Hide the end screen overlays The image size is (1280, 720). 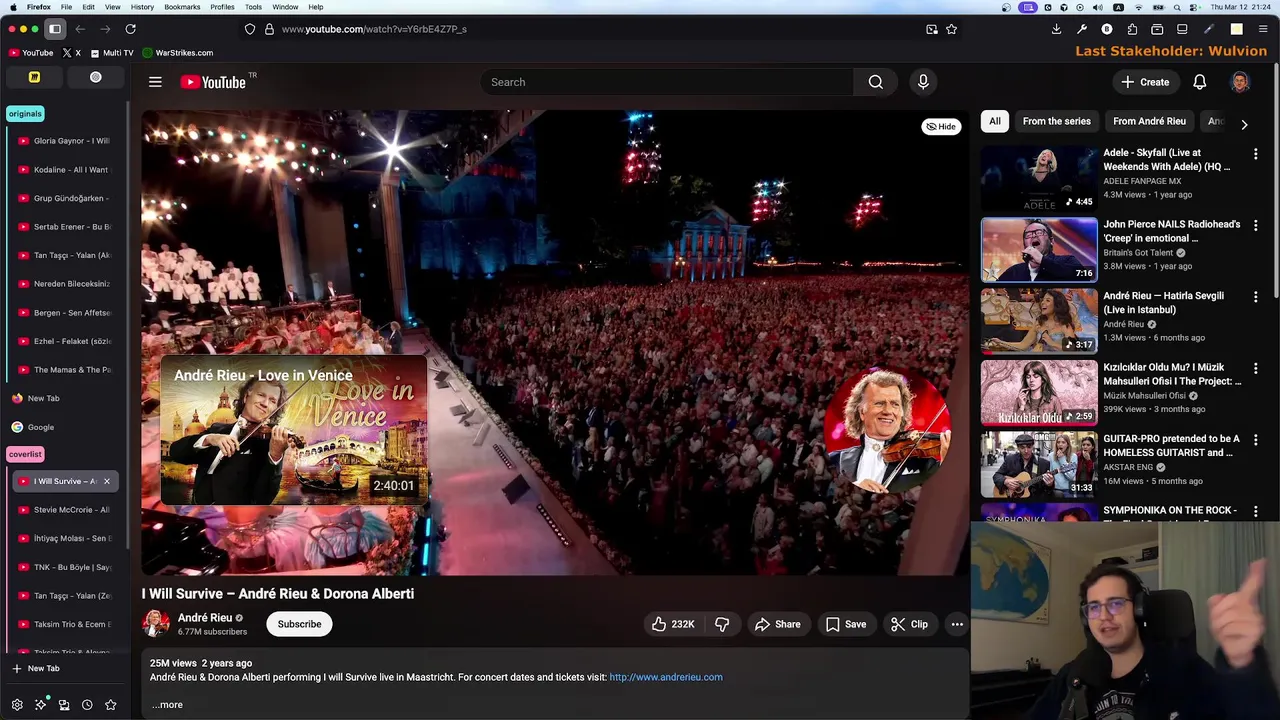click(941, 126)
